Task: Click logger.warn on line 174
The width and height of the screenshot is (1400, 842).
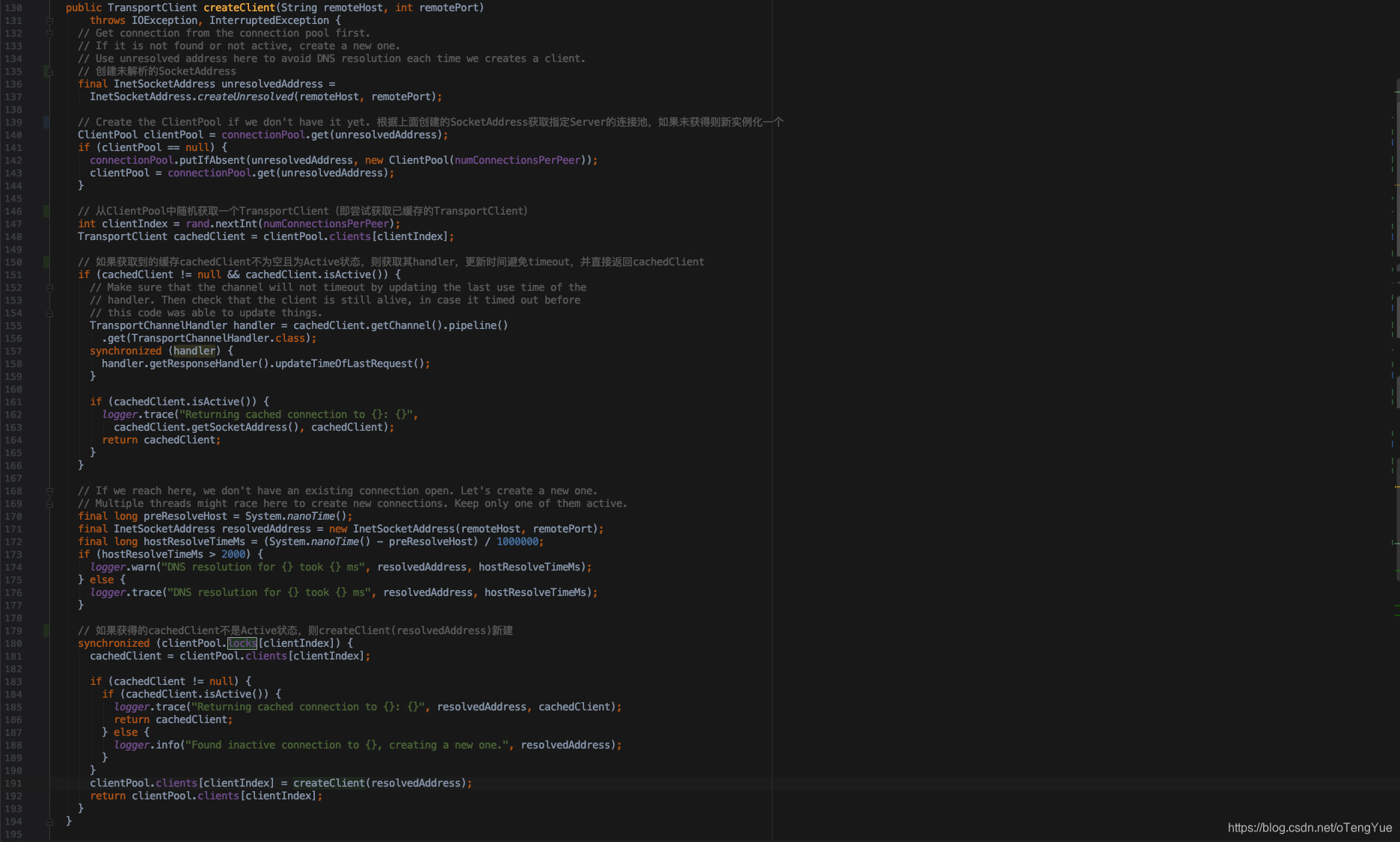Action: (123, 567)
